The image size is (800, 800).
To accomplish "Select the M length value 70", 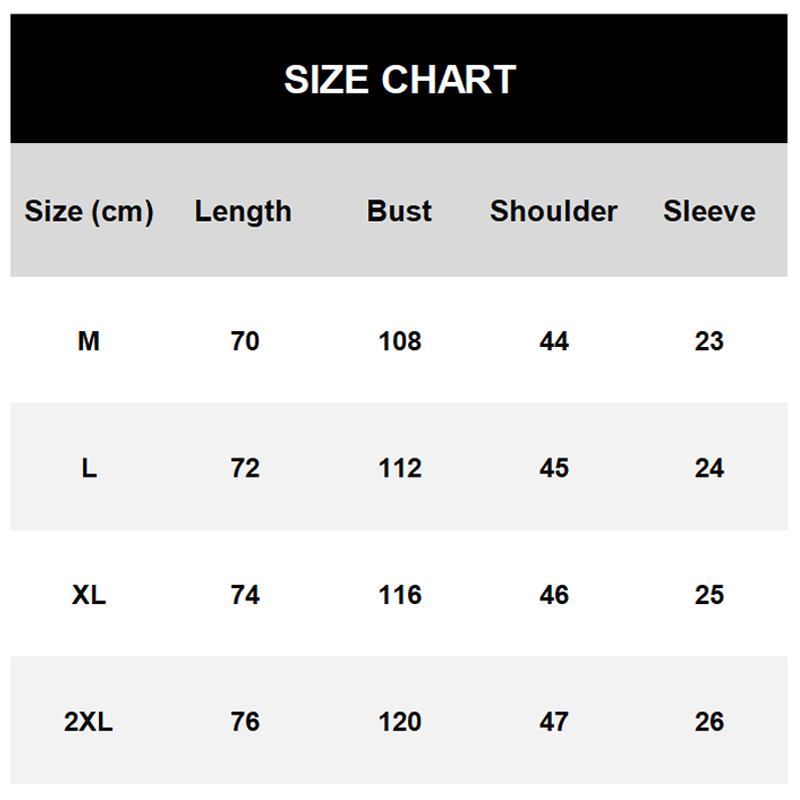I will tap(245, 341).
